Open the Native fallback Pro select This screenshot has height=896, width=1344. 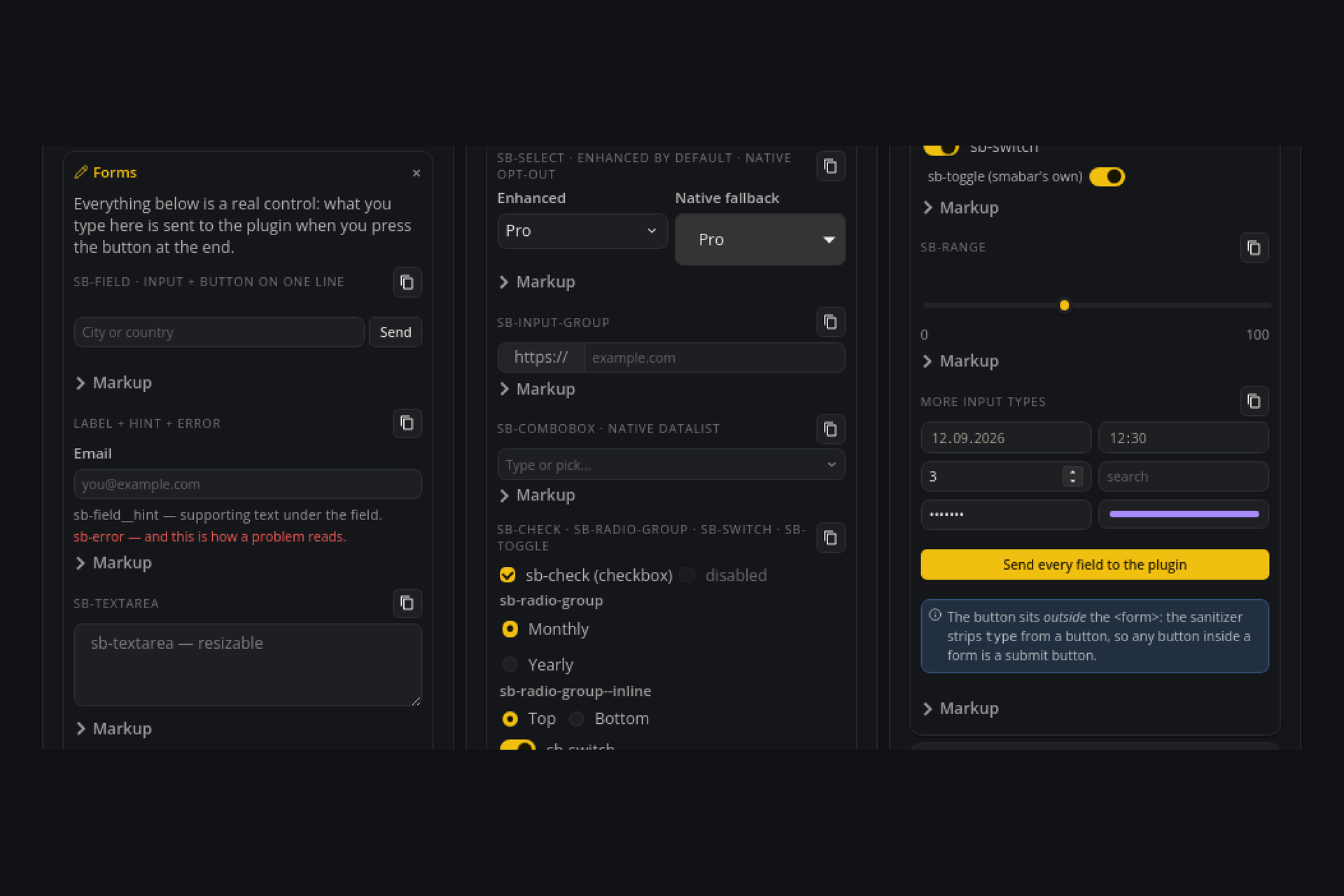coord(760,239)
